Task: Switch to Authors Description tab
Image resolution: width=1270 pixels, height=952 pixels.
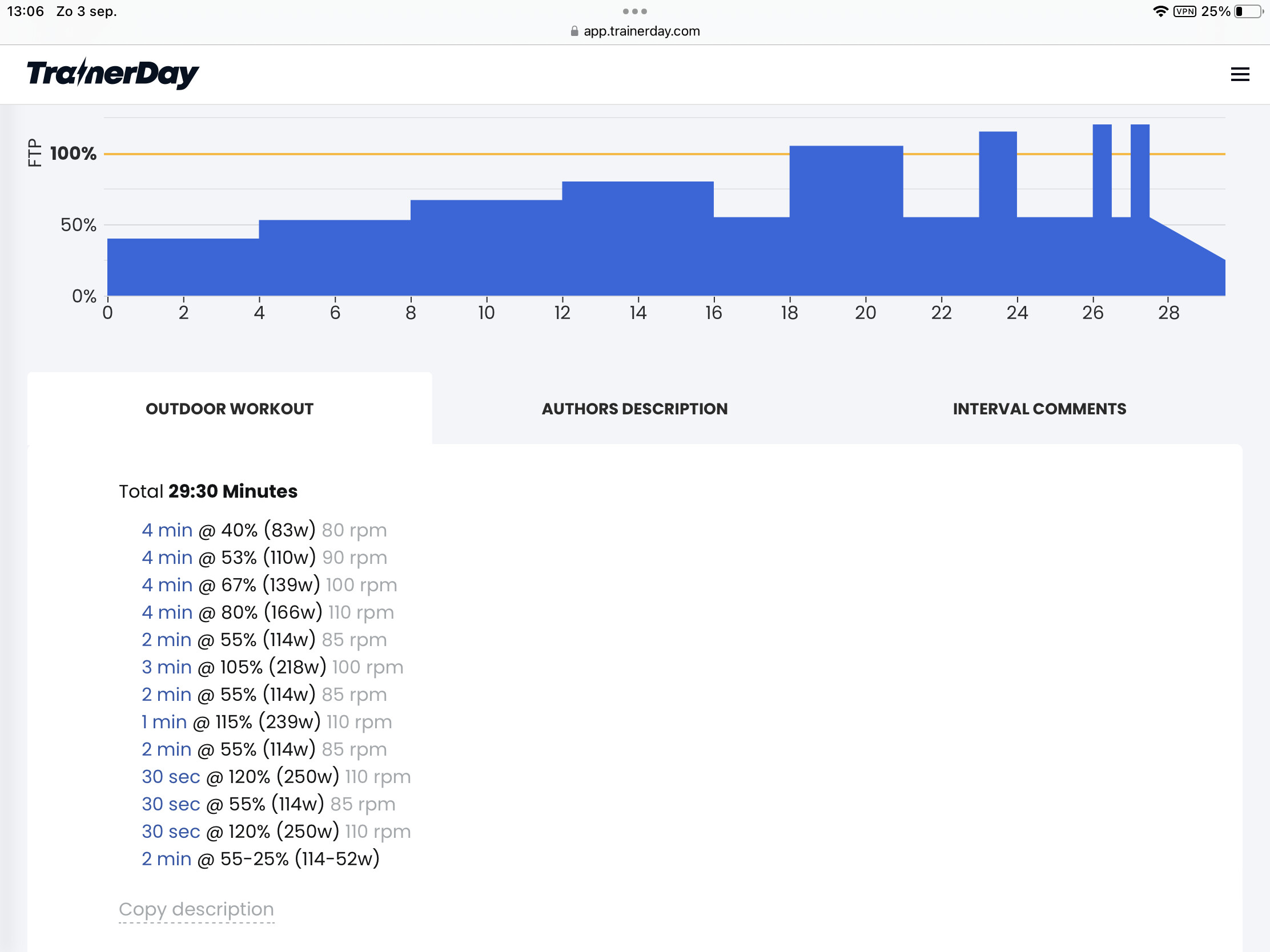Action: click(x=634, y=409)
